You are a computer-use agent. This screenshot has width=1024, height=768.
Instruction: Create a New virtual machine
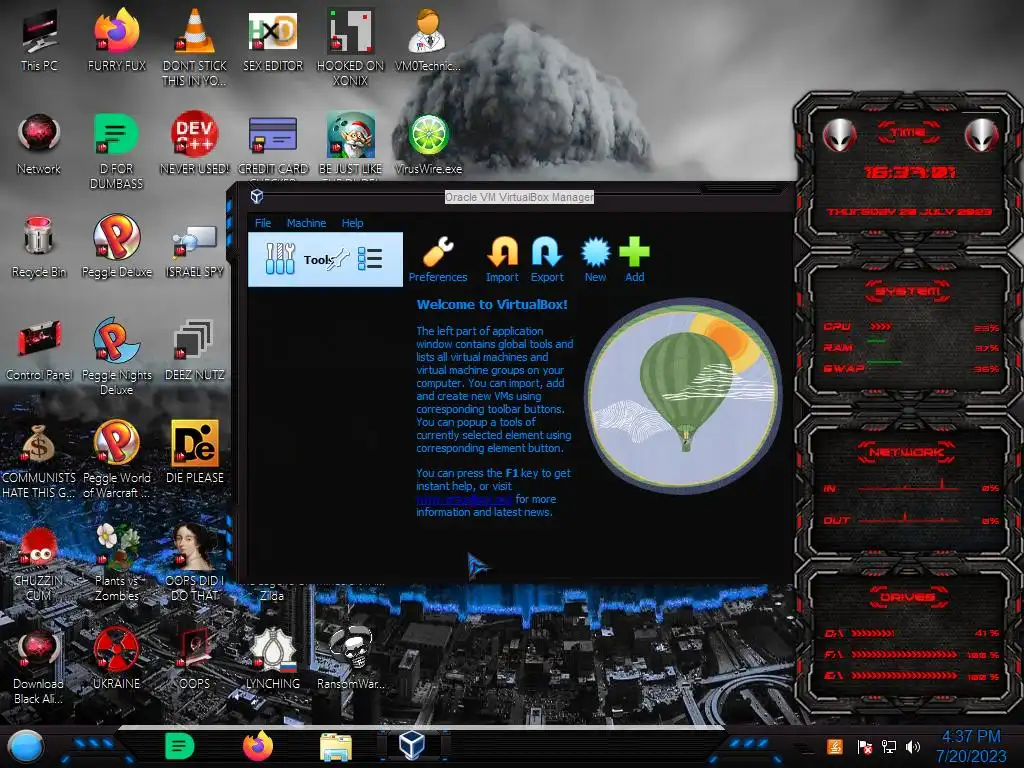[595, 259]
